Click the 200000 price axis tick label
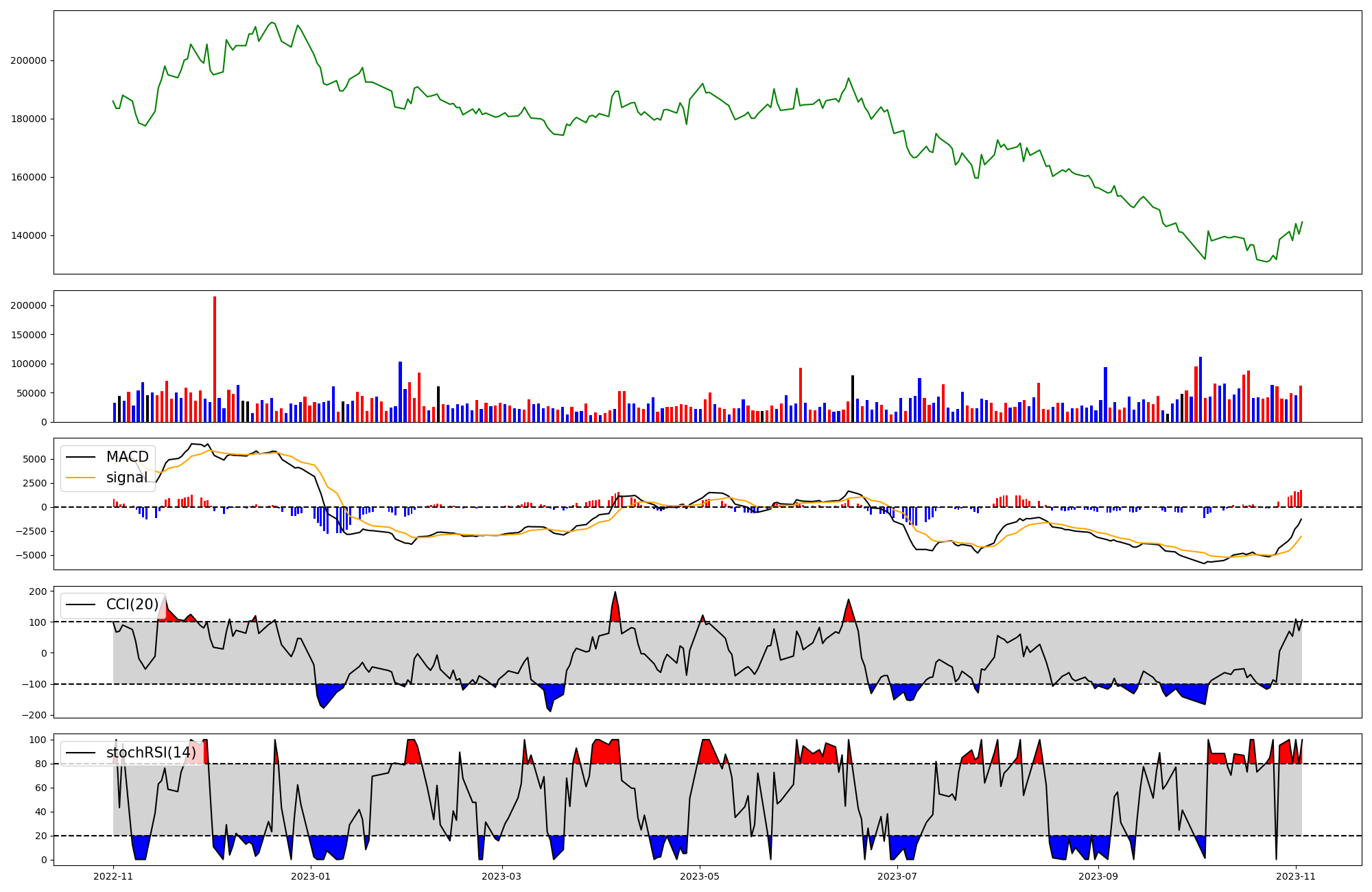The height and width of the screenshot is (892, 1372). coord(28,60)
